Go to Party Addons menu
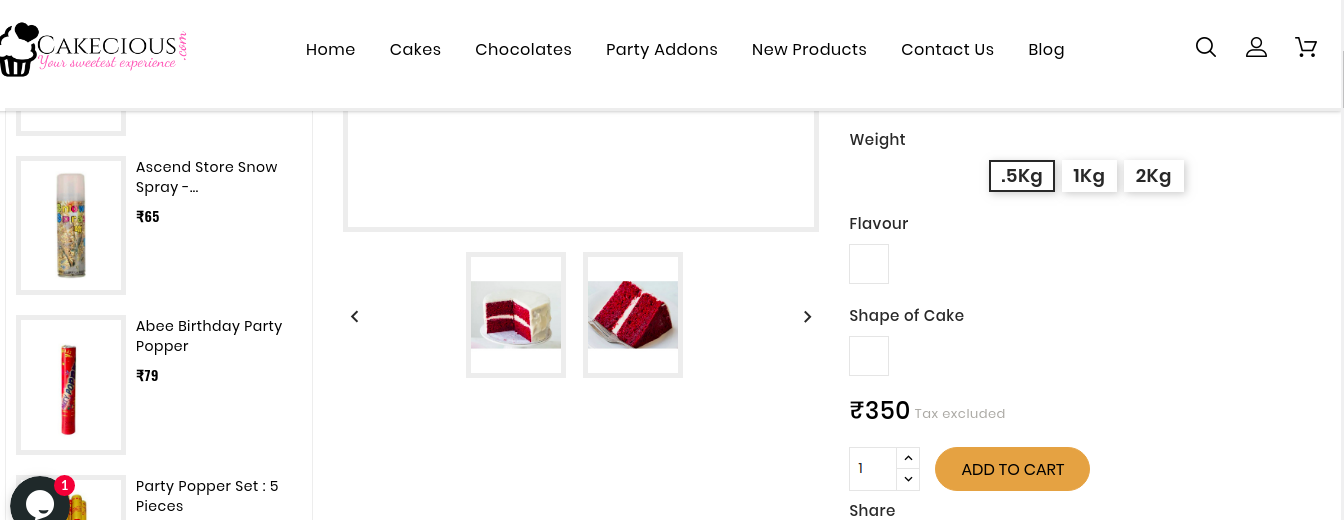This screenshot has height=520, width=1344. (x=661, y=50)
